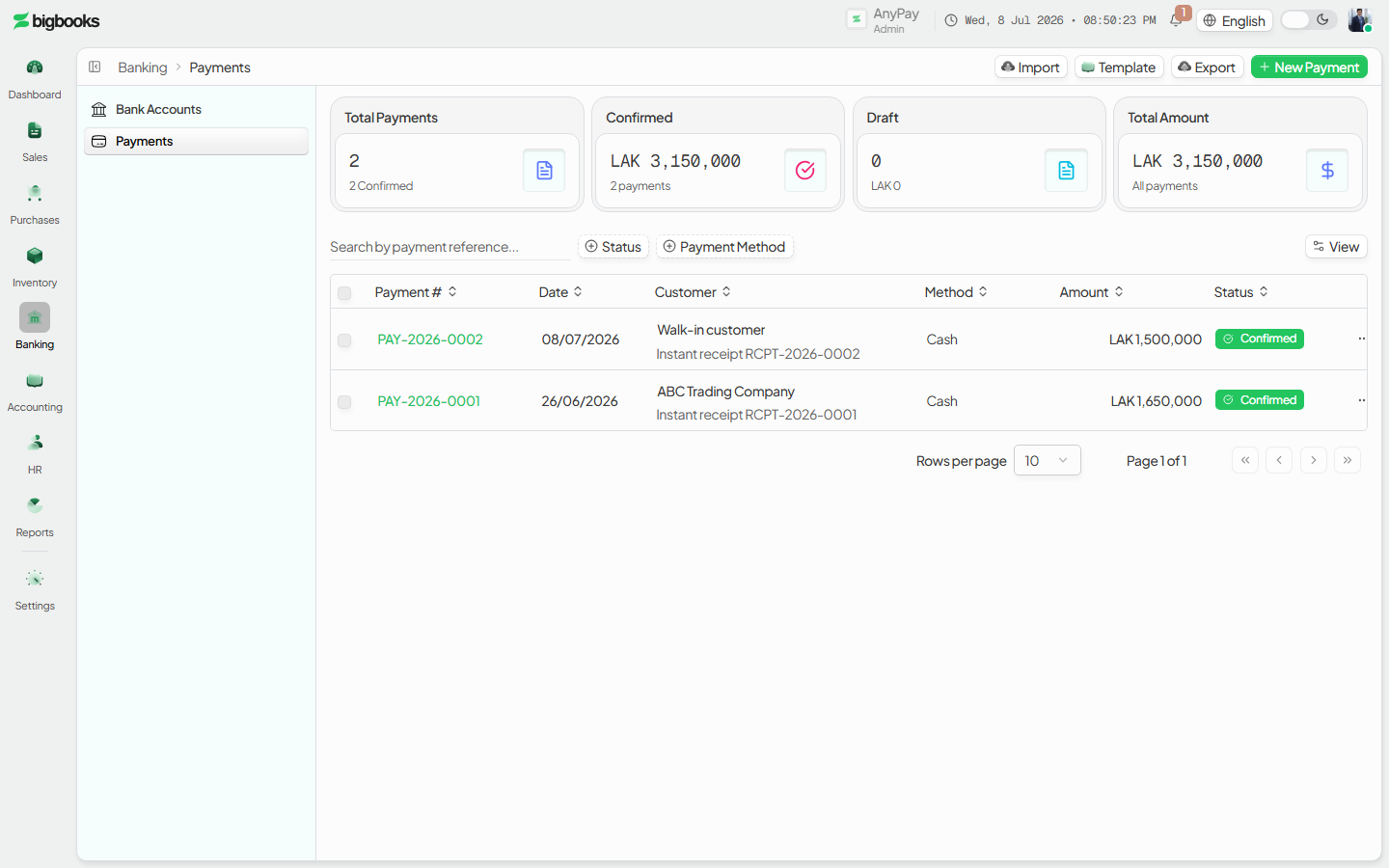Click the Confirmed badge for PAY-2026-0001
Image resolution: width=1389 pixels, height=868 pixels.
(x=1260, y=400)
